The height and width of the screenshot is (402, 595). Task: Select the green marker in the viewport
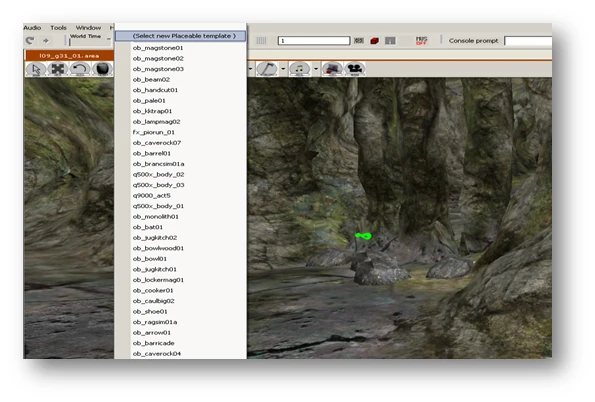363,236
